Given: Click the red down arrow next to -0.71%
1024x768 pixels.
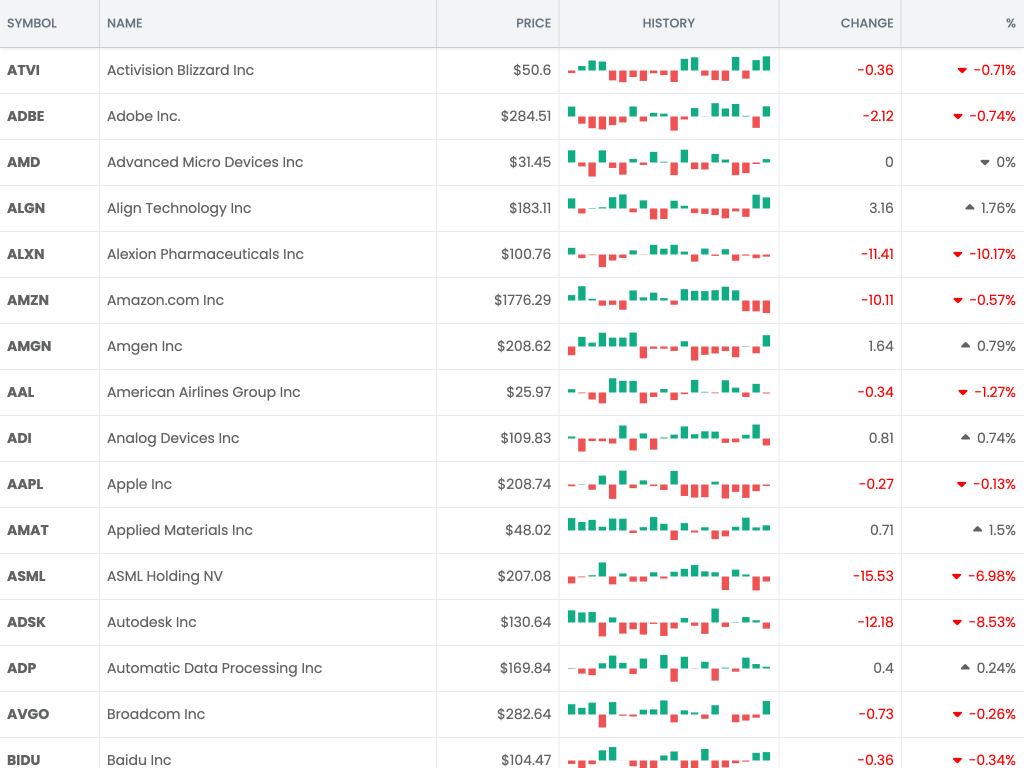Looking at the screenshot, I should click(x=962, y=71).
